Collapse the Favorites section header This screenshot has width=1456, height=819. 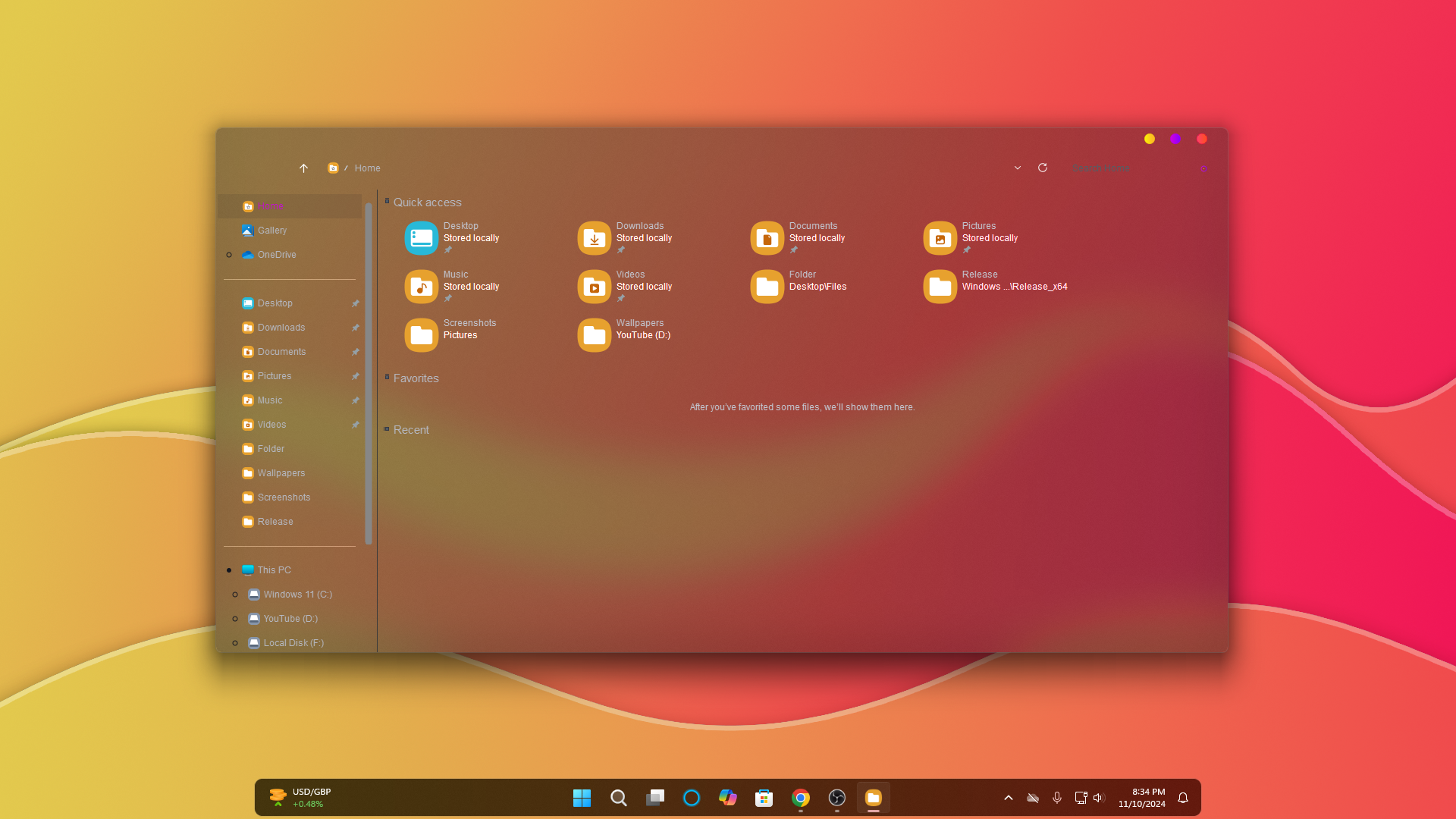click(x=388, y=378)
